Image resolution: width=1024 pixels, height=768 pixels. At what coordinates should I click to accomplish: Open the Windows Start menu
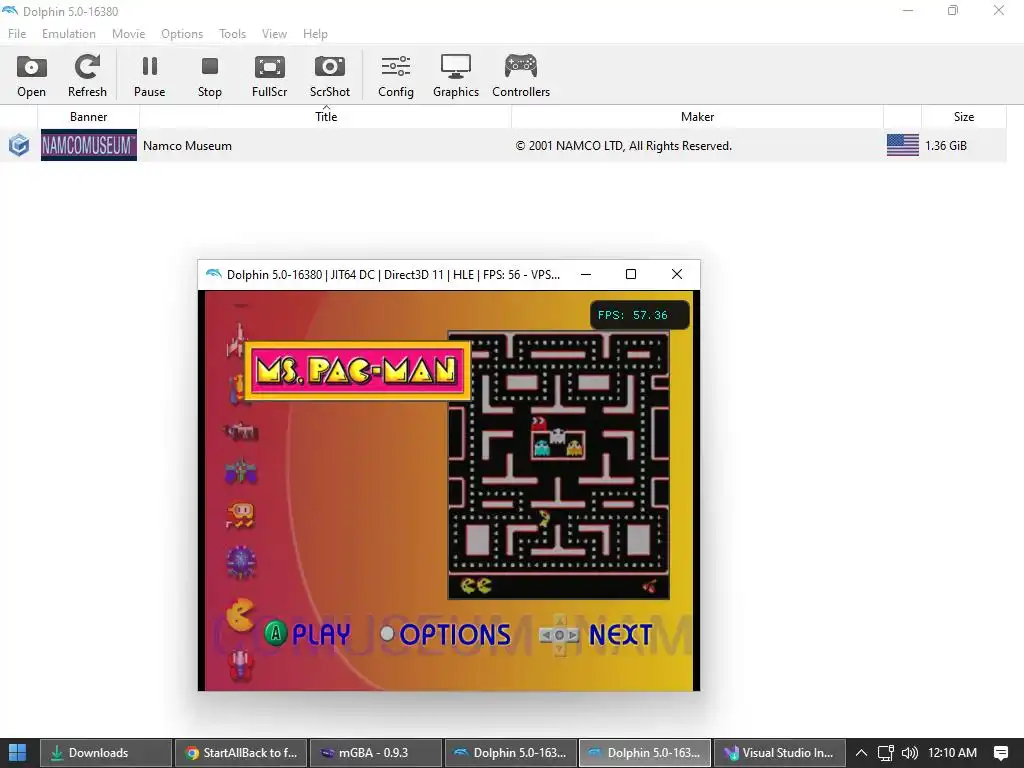coord(18,753)
